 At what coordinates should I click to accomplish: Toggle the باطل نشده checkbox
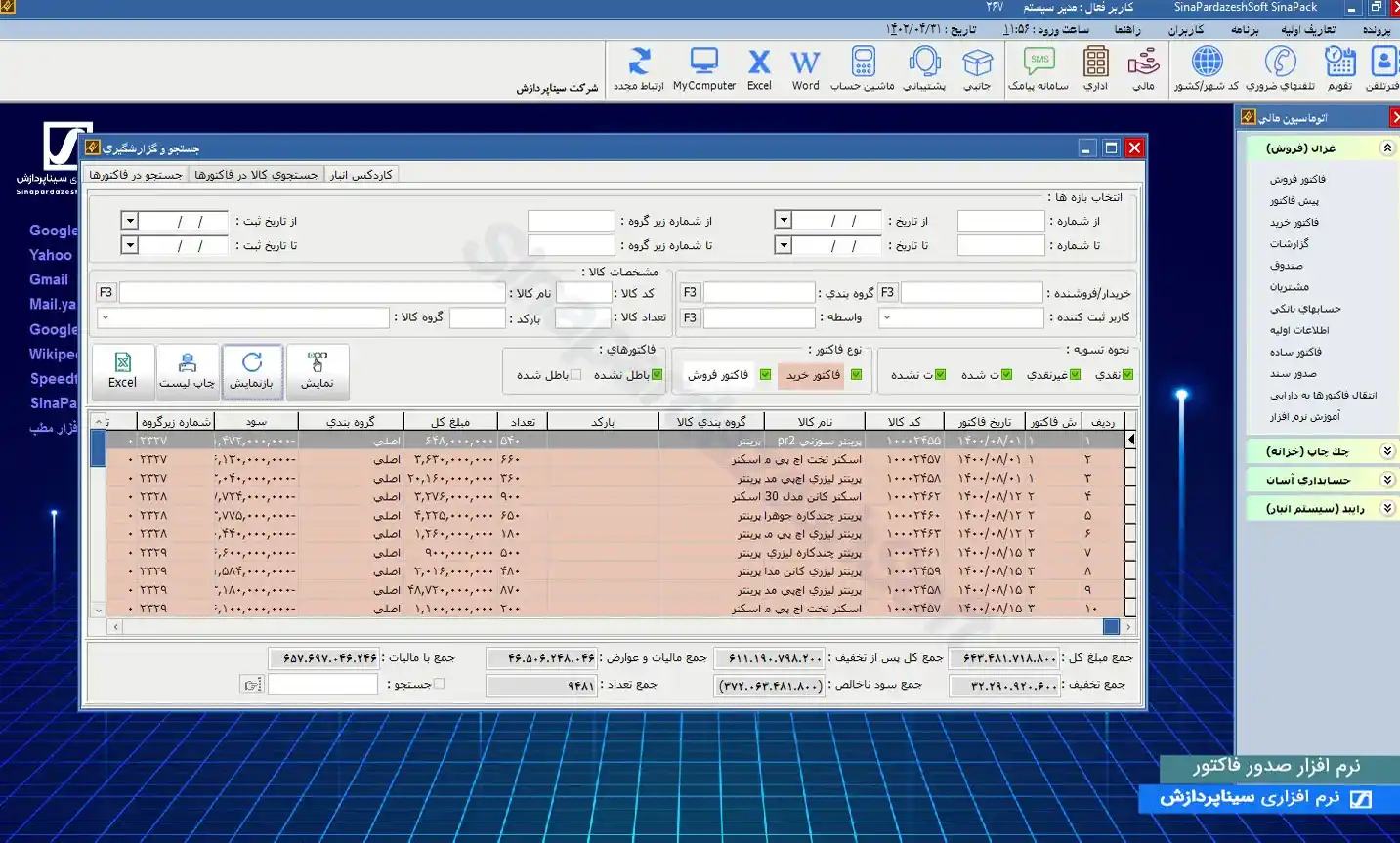coord(657,375)
